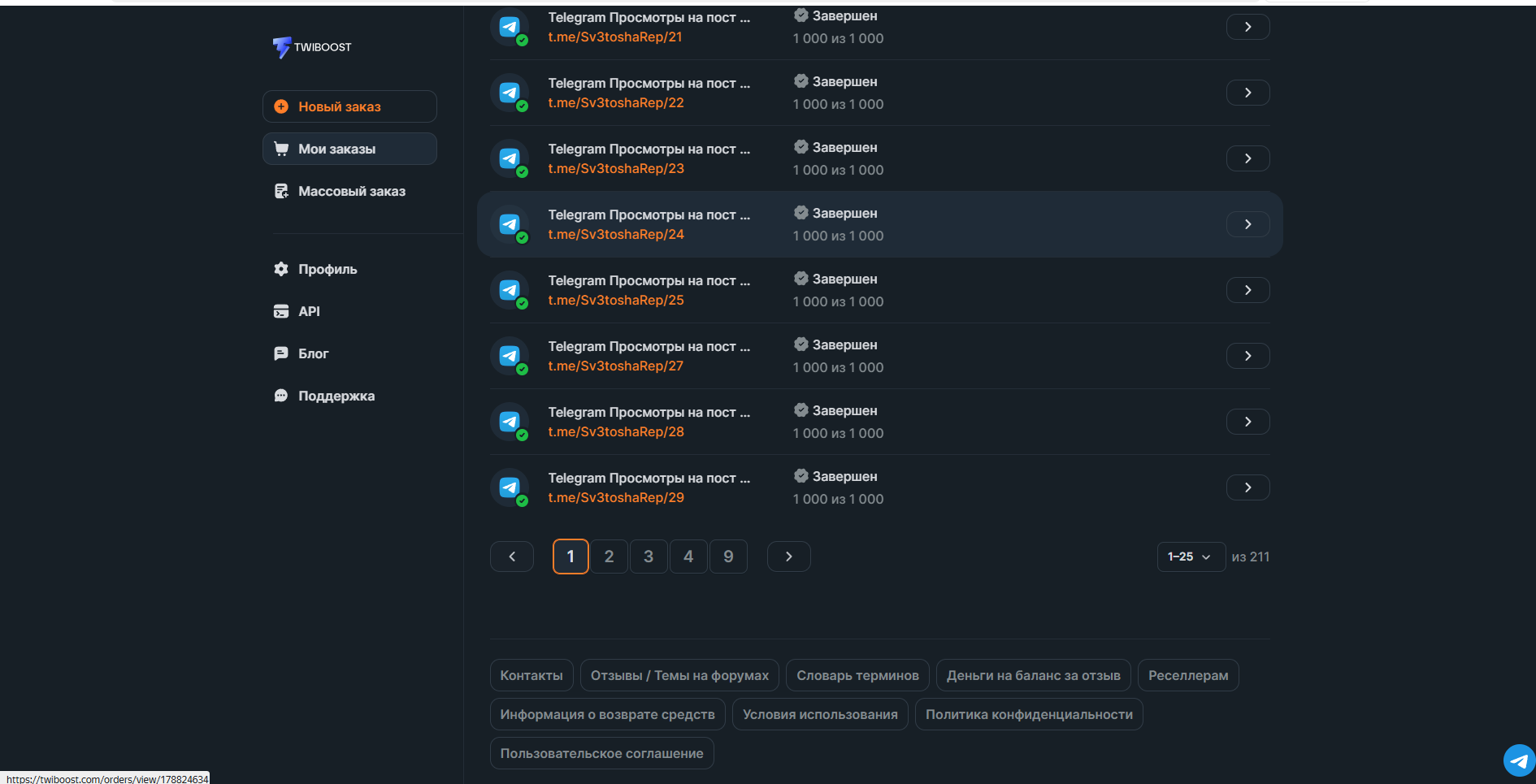The width and height of the screenshot is (1536, 784).
Task: Expand order details for t.me/Sv3toshaRep/24
Action: pyautogui.click(x=1247, y=224)
